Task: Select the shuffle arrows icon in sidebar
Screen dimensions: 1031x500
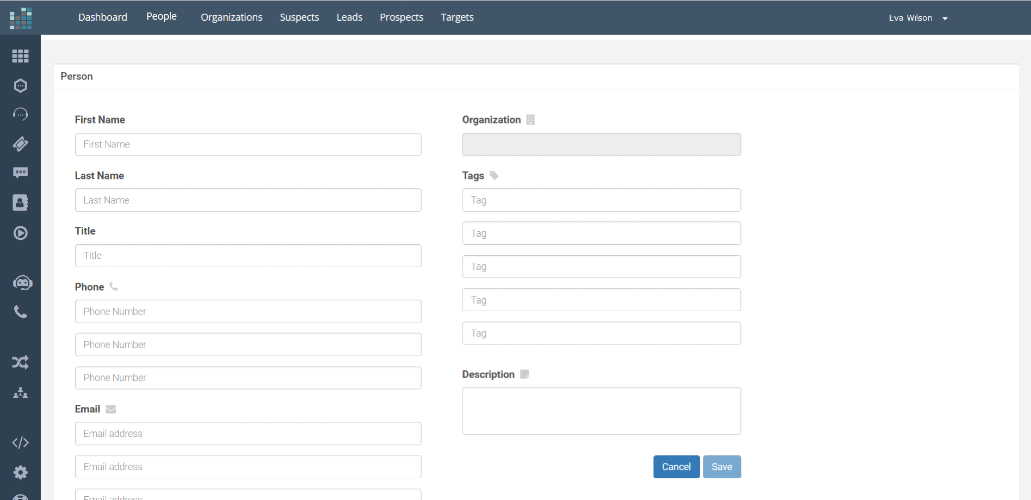Action: pos(20,362)
